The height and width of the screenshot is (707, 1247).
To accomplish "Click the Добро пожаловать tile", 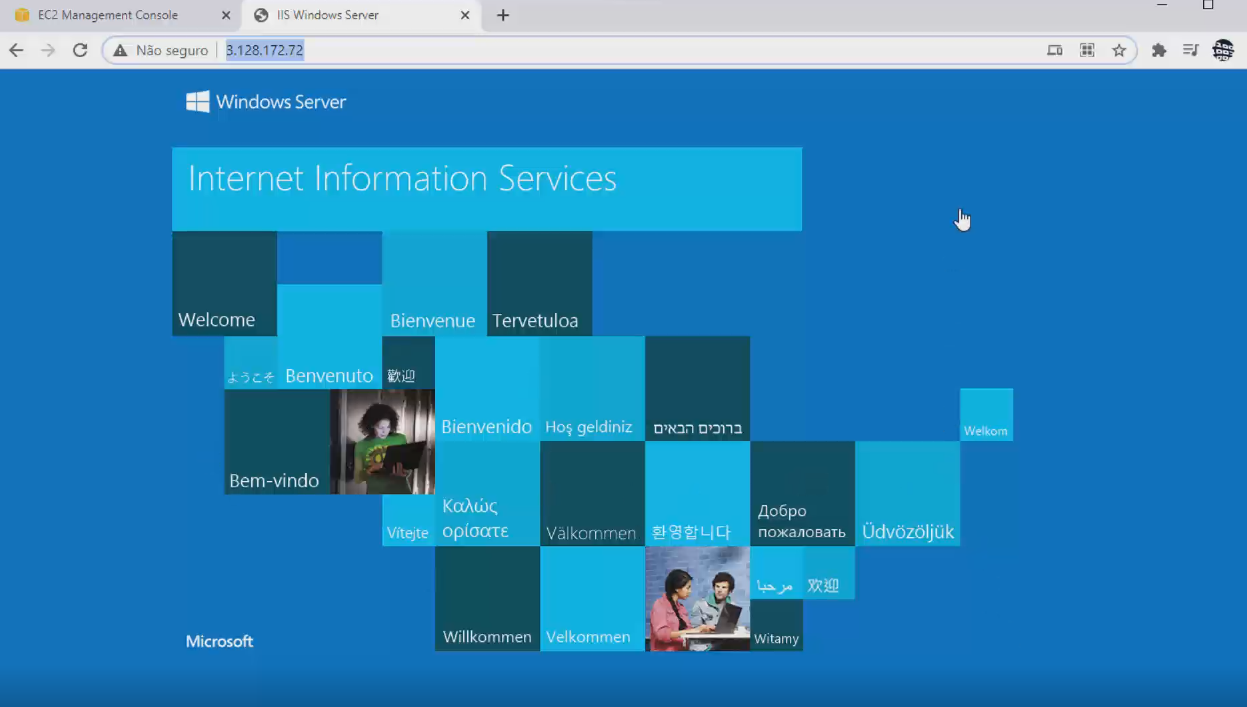I will point(802,494).
